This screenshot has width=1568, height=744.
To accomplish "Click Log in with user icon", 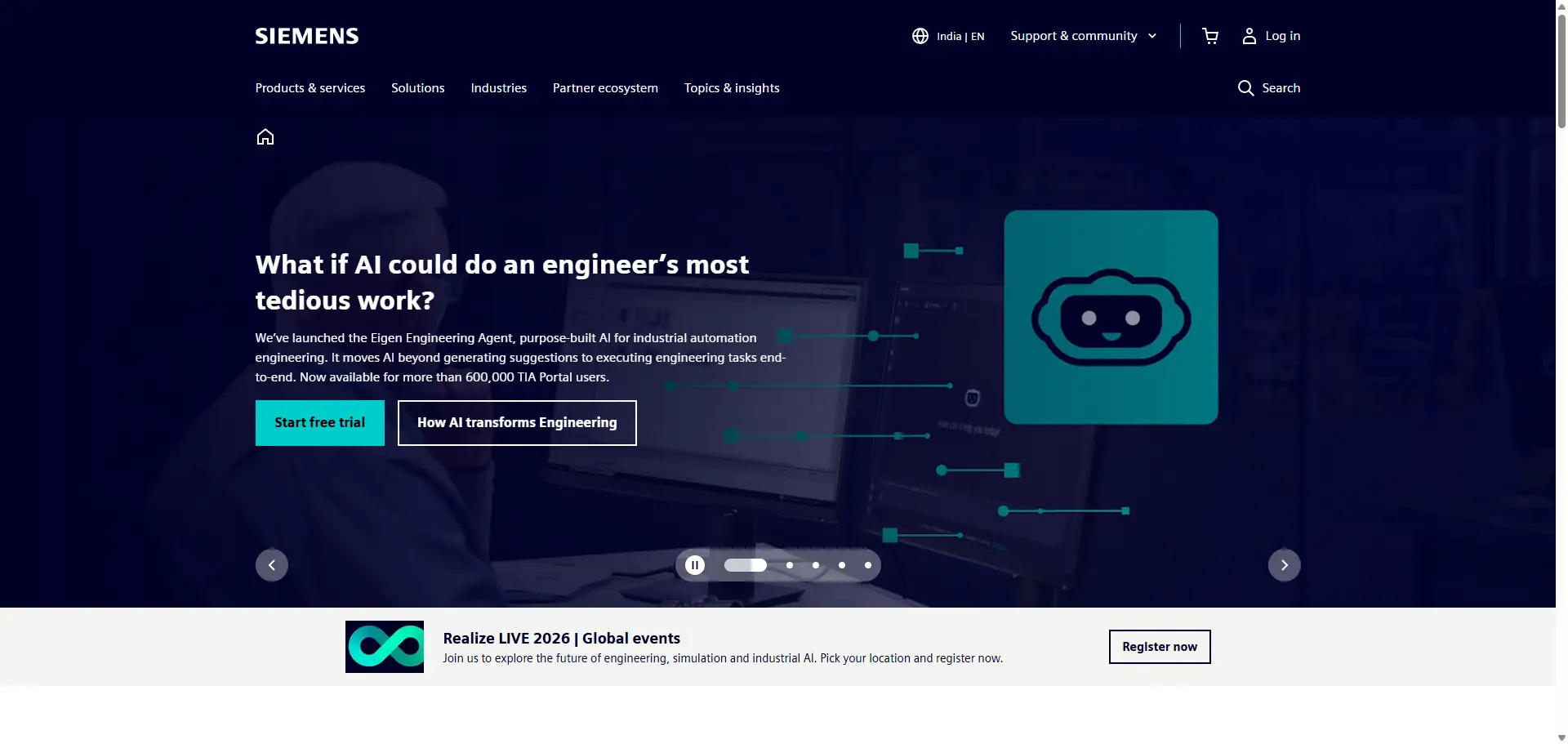I will pos(1271,36).
